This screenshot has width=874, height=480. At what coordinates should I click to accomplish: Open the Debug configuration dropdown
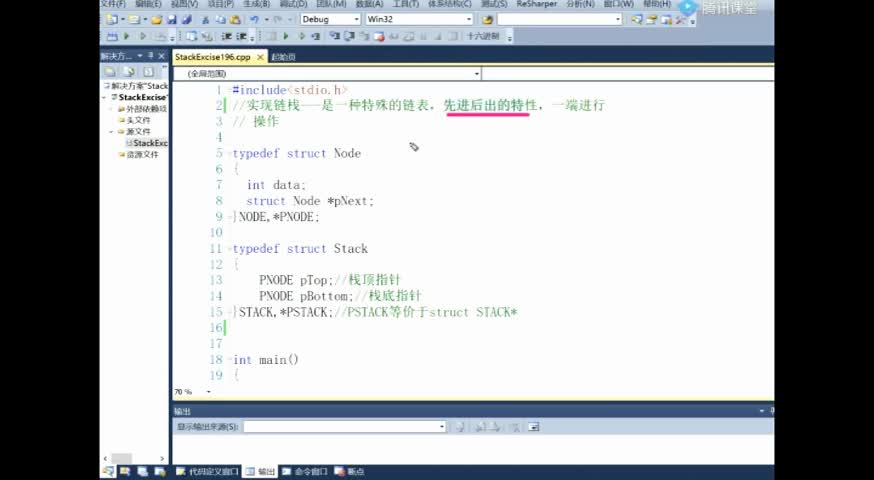click(357, 20)
